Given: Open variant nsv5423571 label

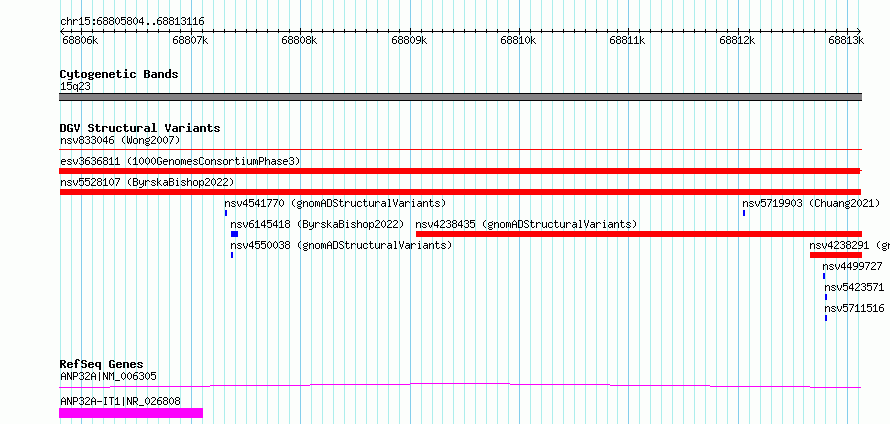Looking at the screenshot, I should point(854,287).
